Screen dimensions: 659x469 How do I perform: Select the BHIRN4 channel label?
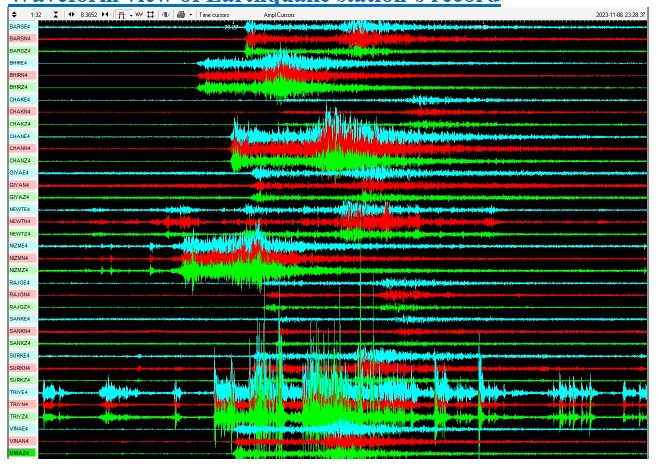pos(20,75)
